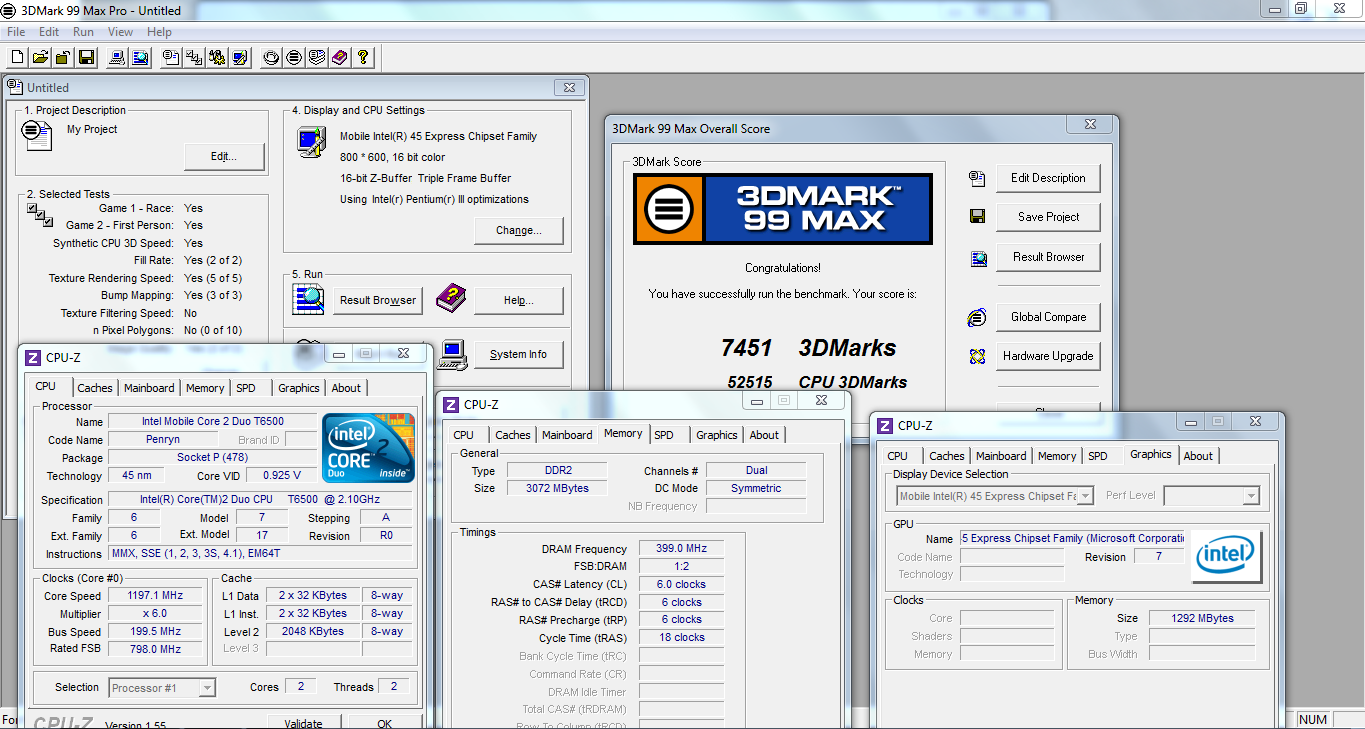Select About tab in Graphics CPU-Z window
1365x729 pixels.
[x=1198, y=456]
